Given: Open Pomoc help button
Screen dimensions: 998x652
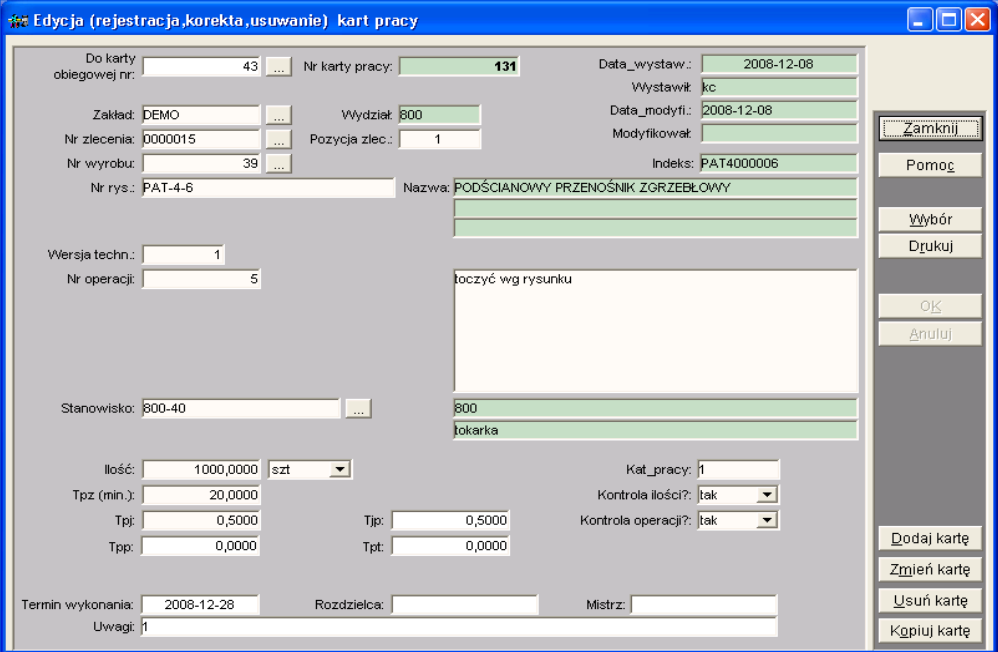Looking at the screenshot, I should pos(930,166).
